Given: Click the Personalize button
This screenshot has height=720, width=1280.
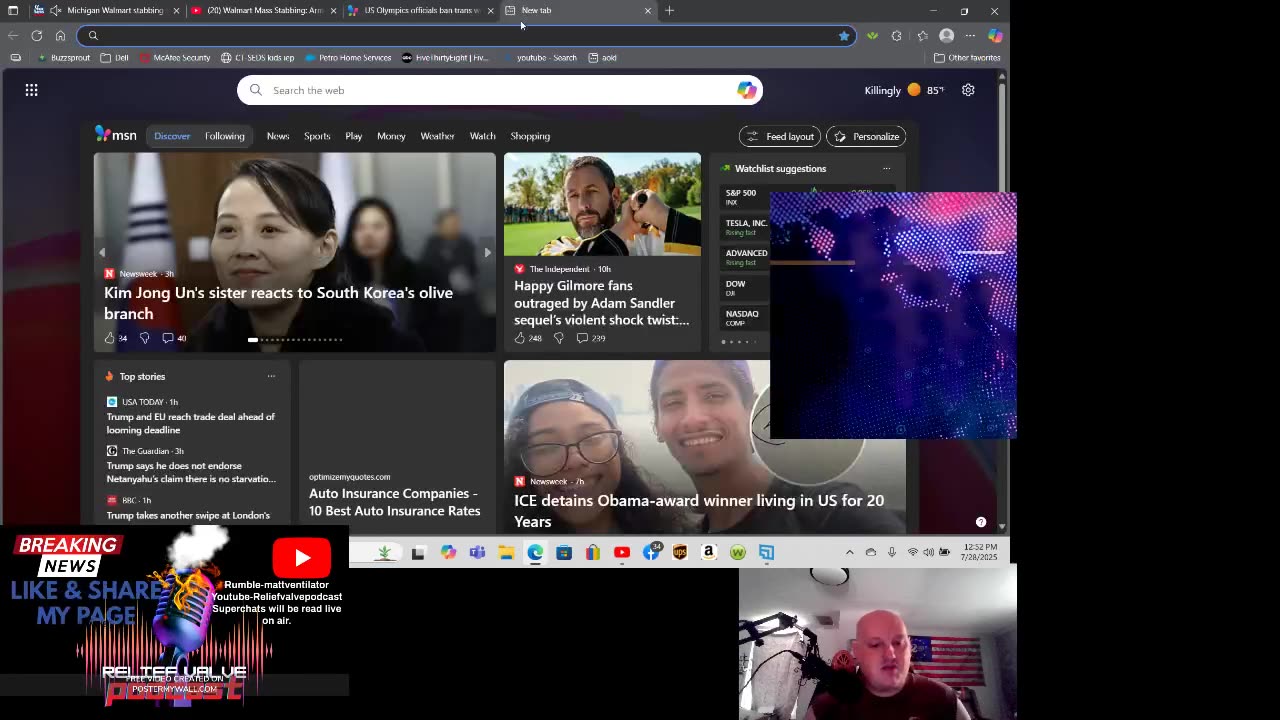Looking at the screenshot, I should click(866, 136).
